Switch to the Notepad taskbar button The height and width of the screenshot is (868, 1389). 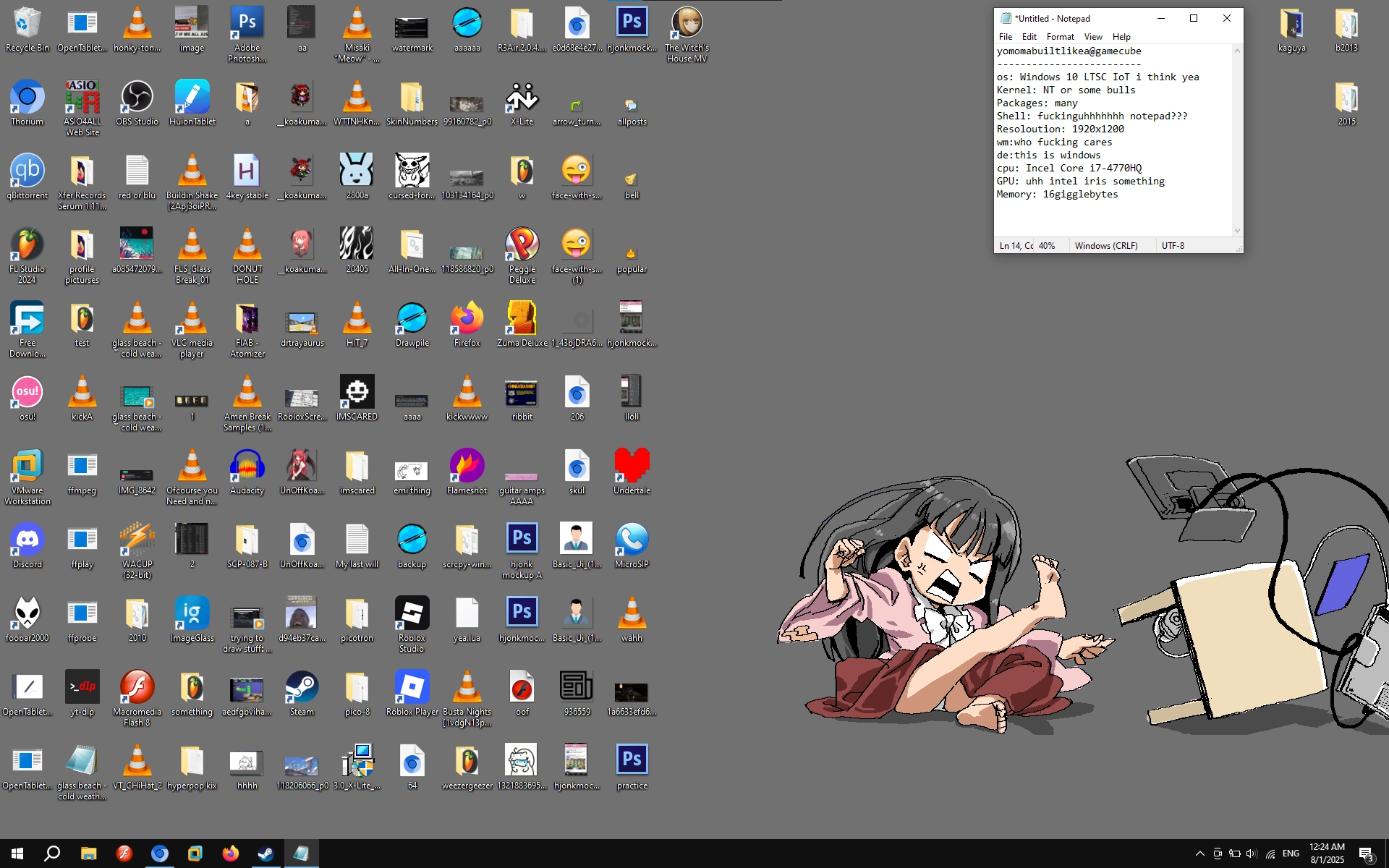point(301,854)
